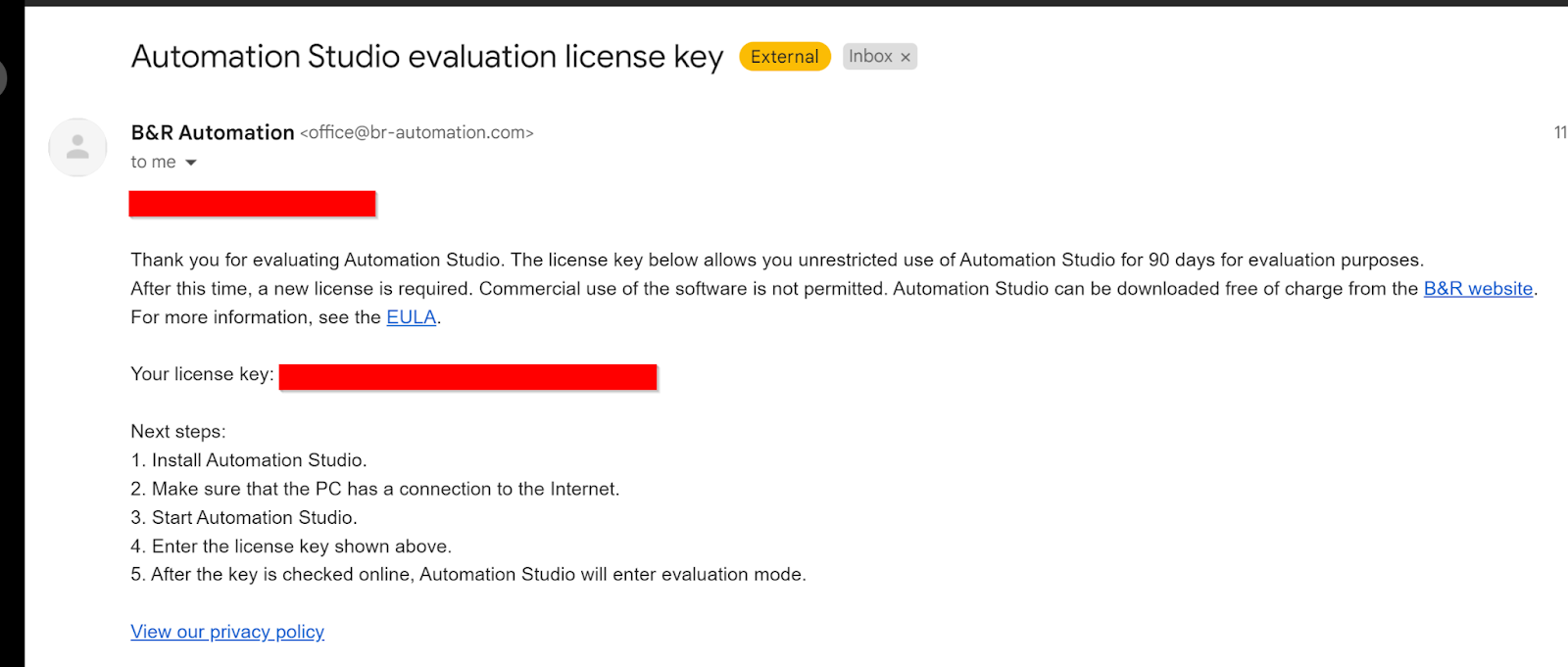Open the View our privacy policy link
The width and height of the screenshot is (1568, 667).
(227, 632)
